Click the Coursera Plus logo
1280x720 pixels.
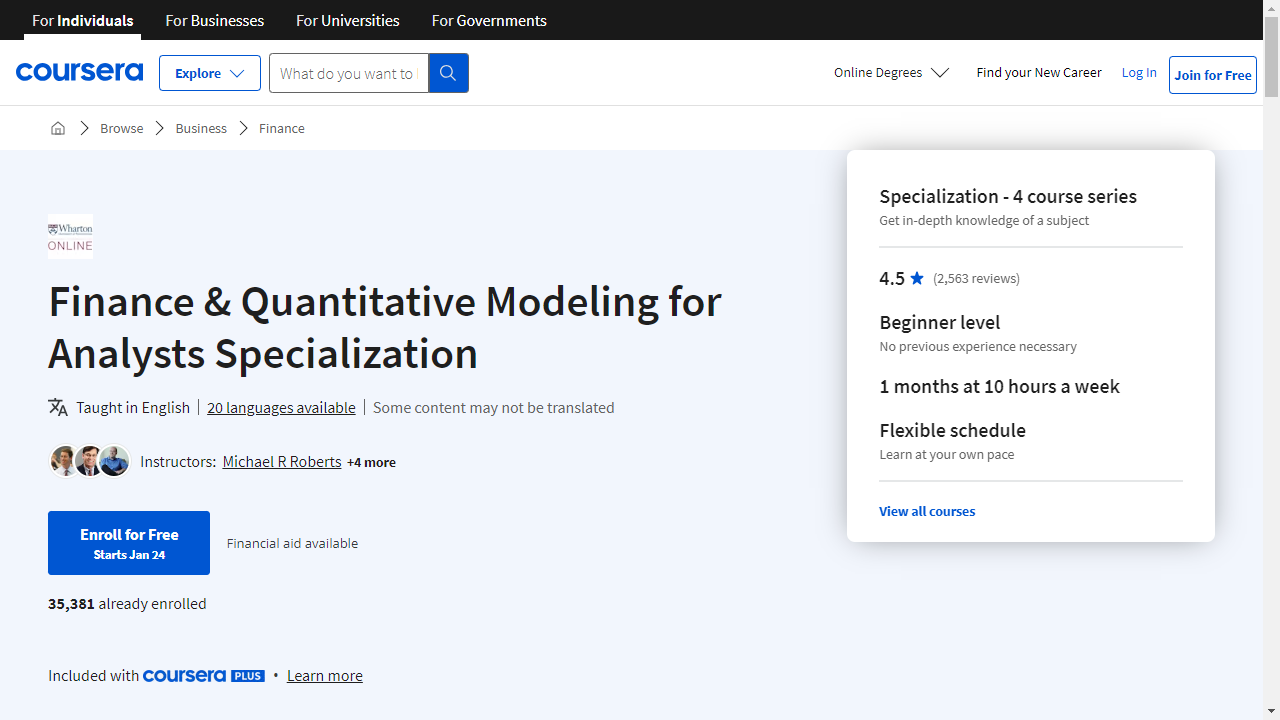[x=204, y=676]
